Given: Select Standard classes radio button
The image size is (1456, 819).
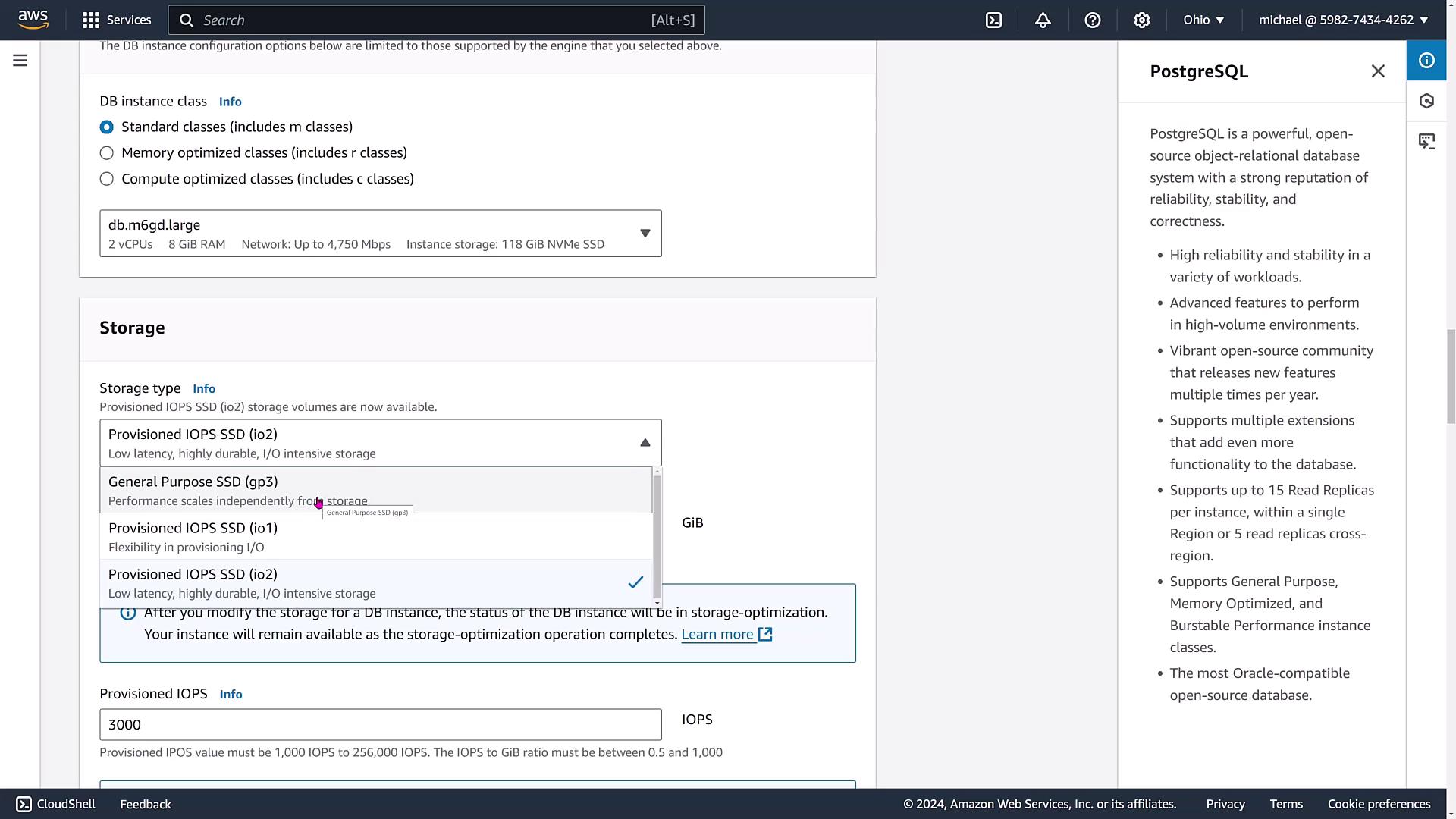Looking at the screenshot, I should (107, 127).
